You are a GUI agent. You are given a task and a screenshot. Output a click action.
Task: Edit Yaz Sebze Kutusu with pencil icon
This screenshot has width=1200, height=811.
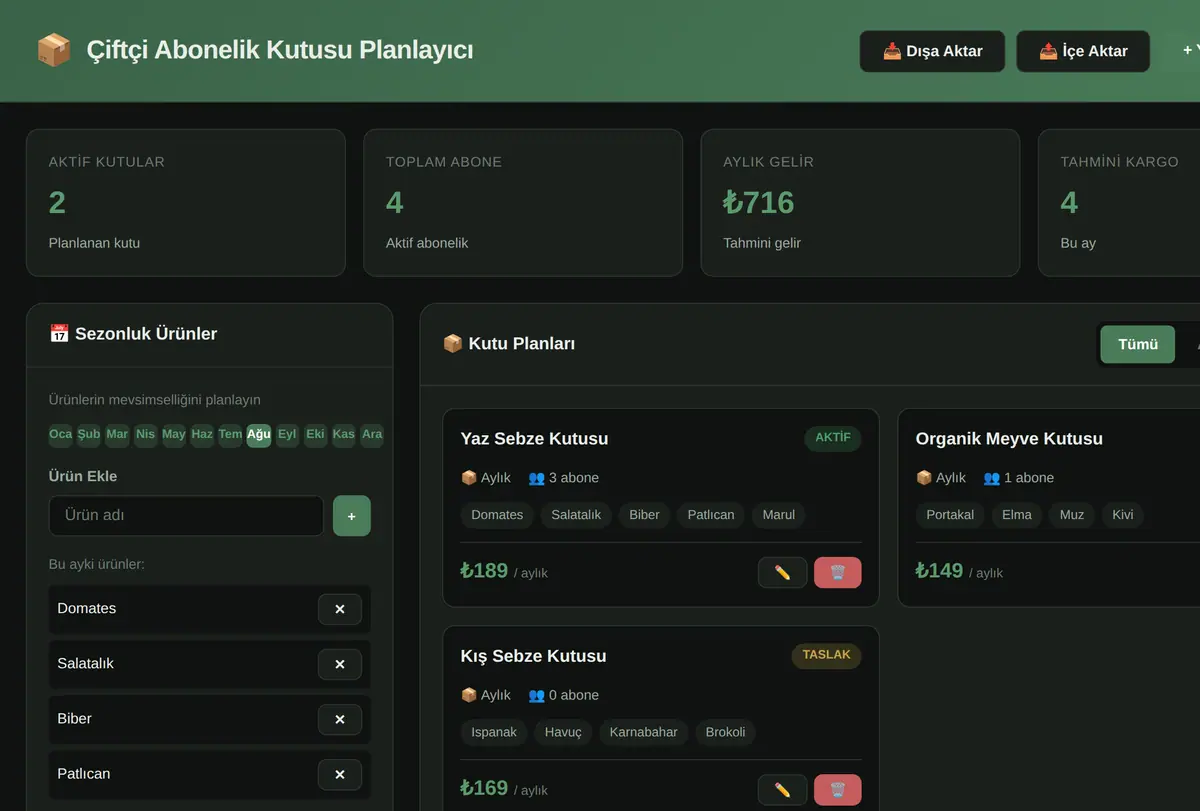coord(783,573)
